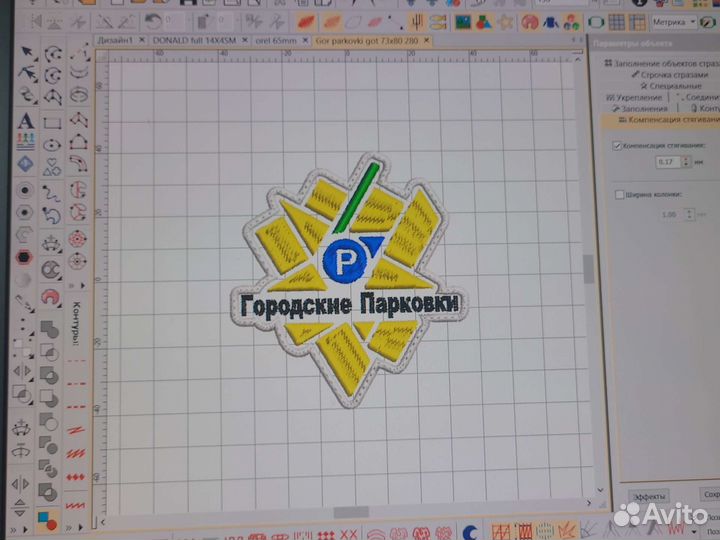This screenshot has height=540, width=720.
Task: Close the Дизайн1 tab
Action: (x=141, y=40)
